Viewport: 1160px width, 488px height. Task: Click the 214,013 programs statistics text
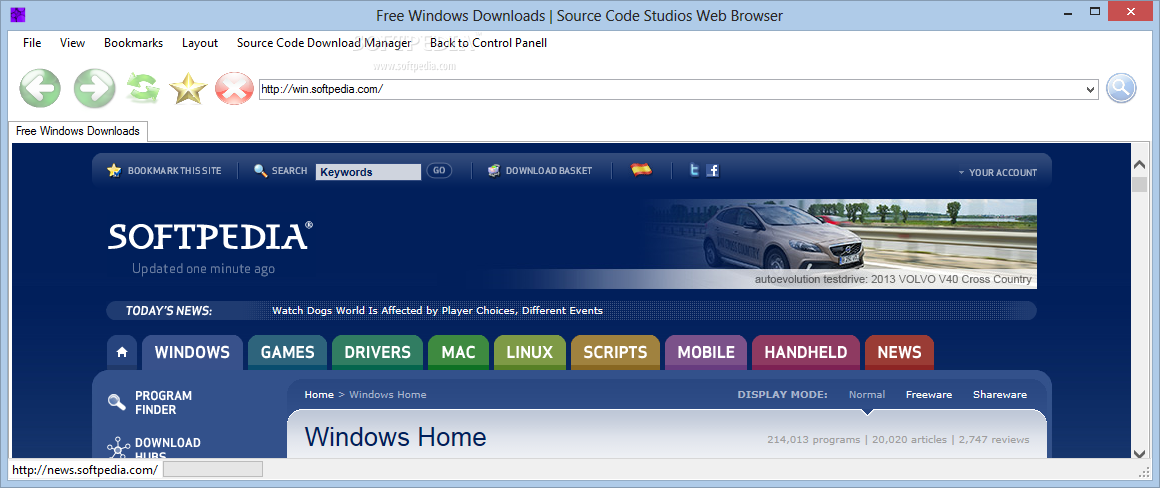[x=816, y=439]
